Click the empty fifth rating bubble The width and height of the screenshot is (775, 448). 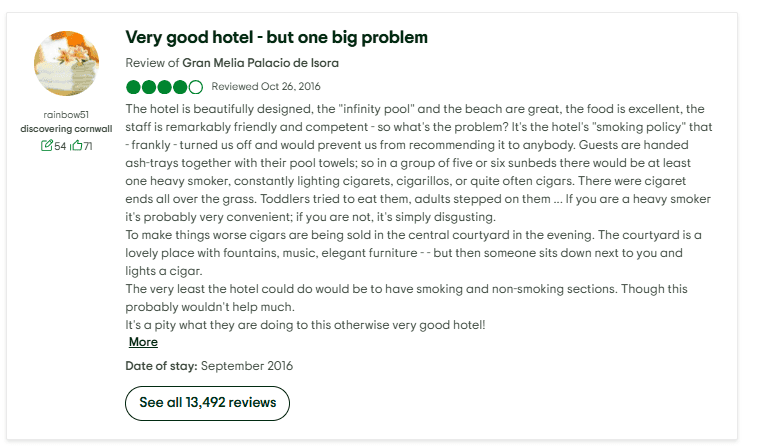[x=196, y=87]
